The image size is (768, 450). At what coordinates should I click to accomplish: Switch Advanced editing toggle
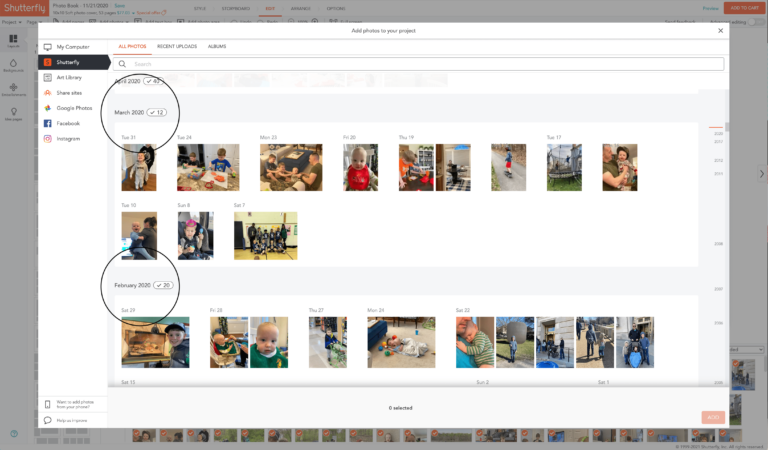pyautogui.click(x=754, y=20)
